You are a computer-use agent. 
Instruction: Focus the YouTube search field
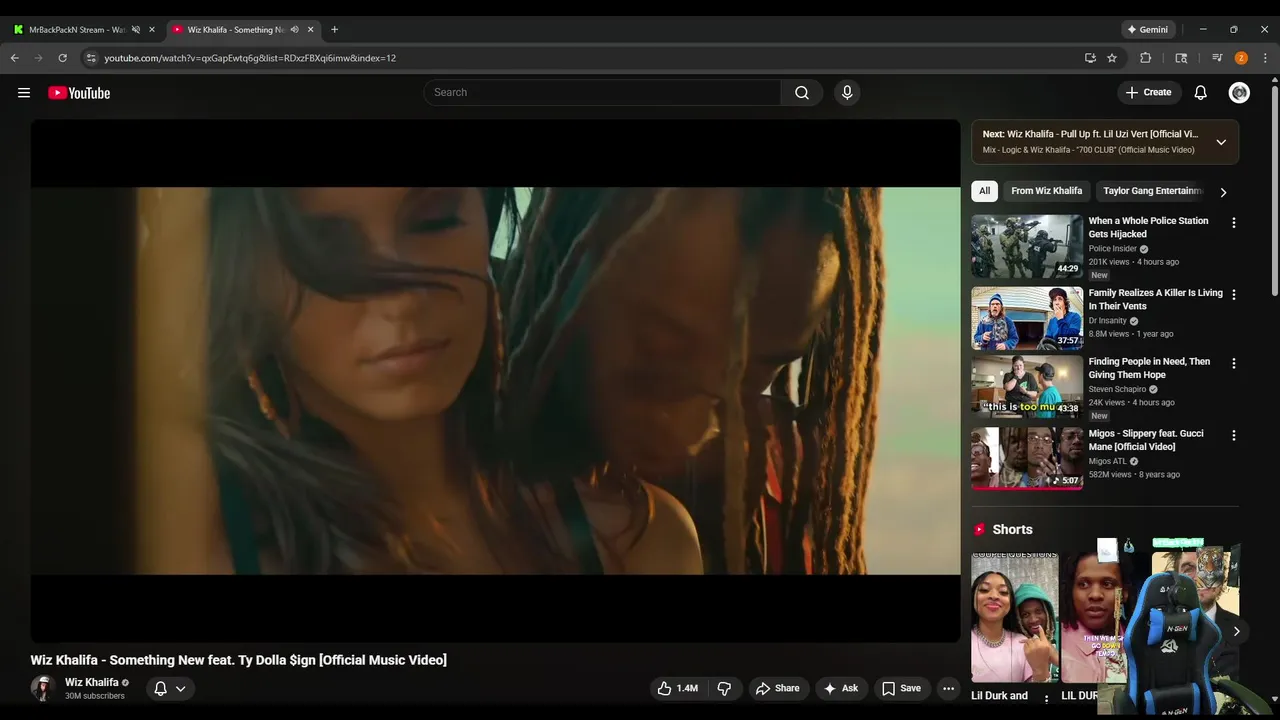pos(602,93)
